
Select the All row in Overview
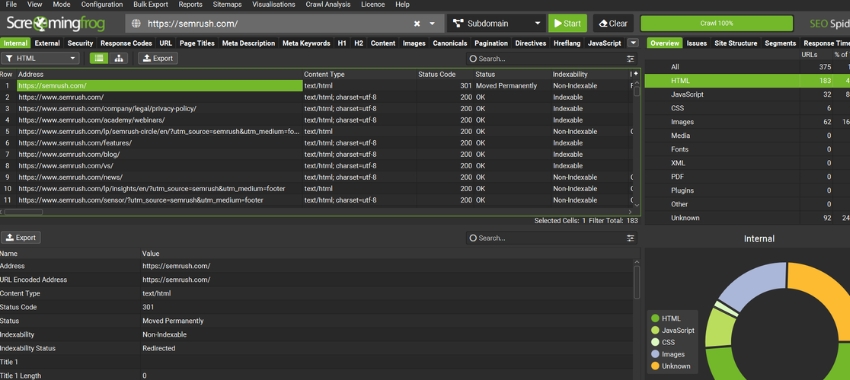(x=747, y=67)
